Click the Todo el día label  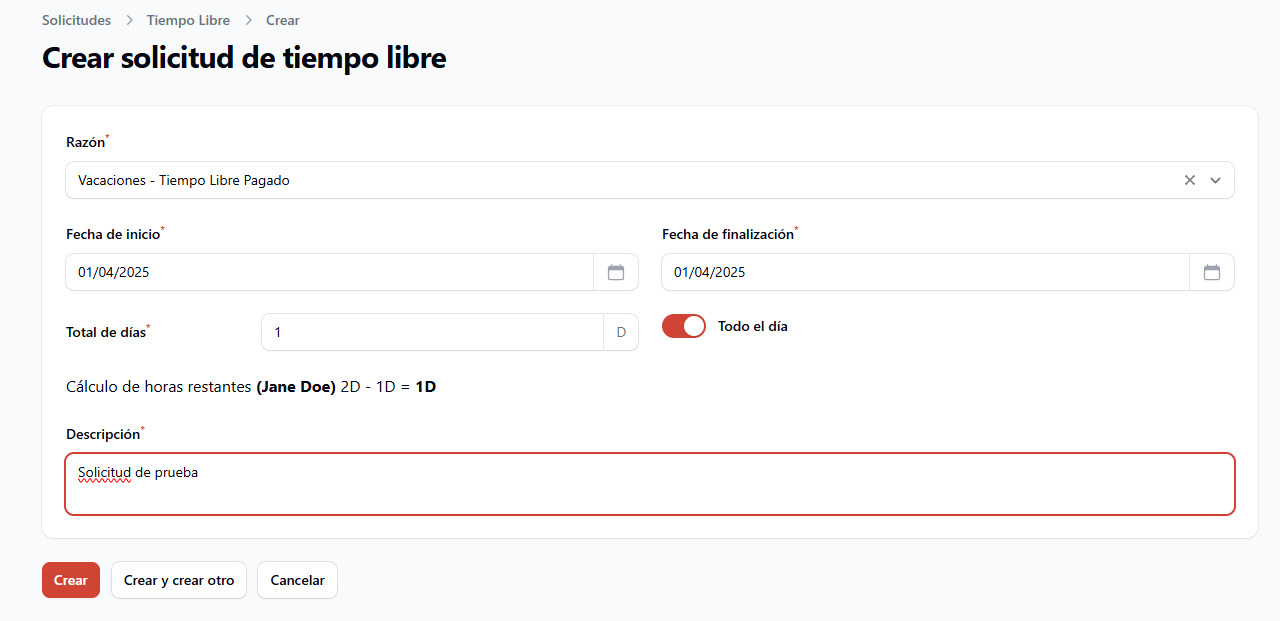(x=753, y=326)
